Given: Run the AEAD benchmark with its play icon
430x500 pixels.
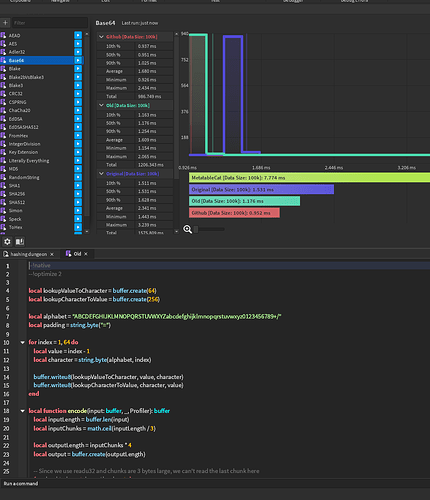Looking at the screenshot, I should (x=78, y=35).
